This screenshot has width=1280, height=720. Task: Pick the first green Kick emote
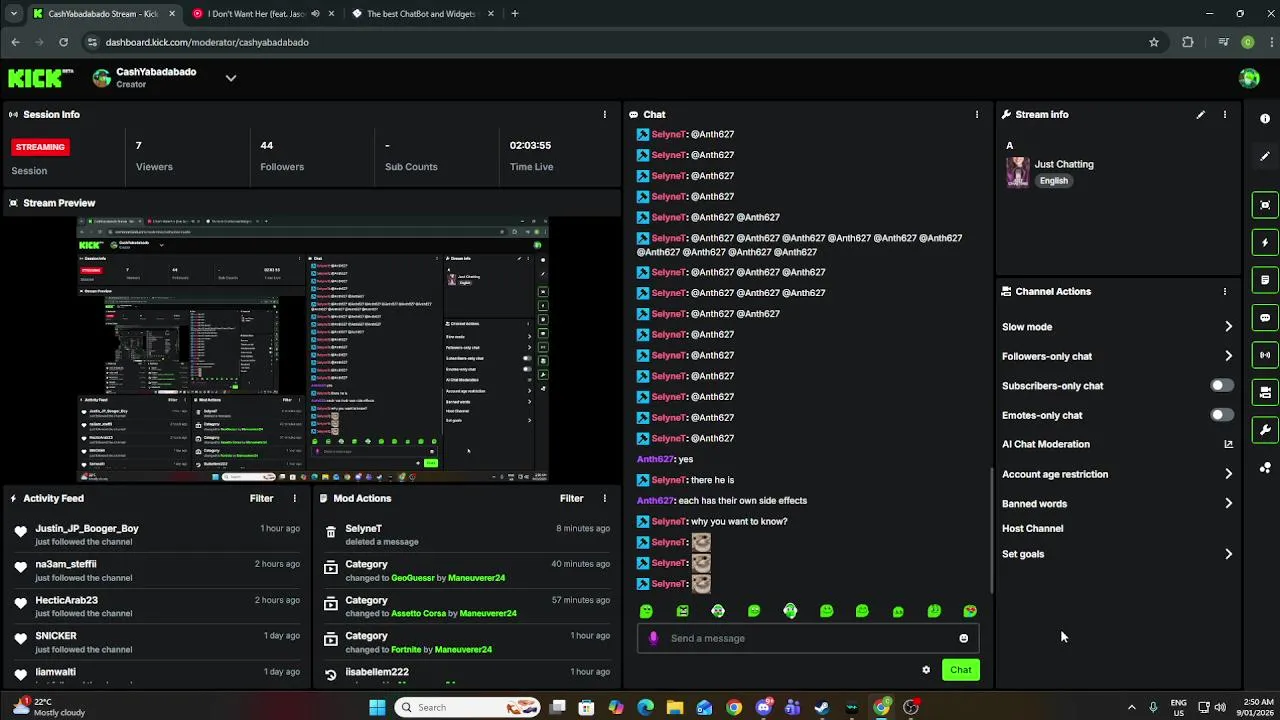coord(646,611)
